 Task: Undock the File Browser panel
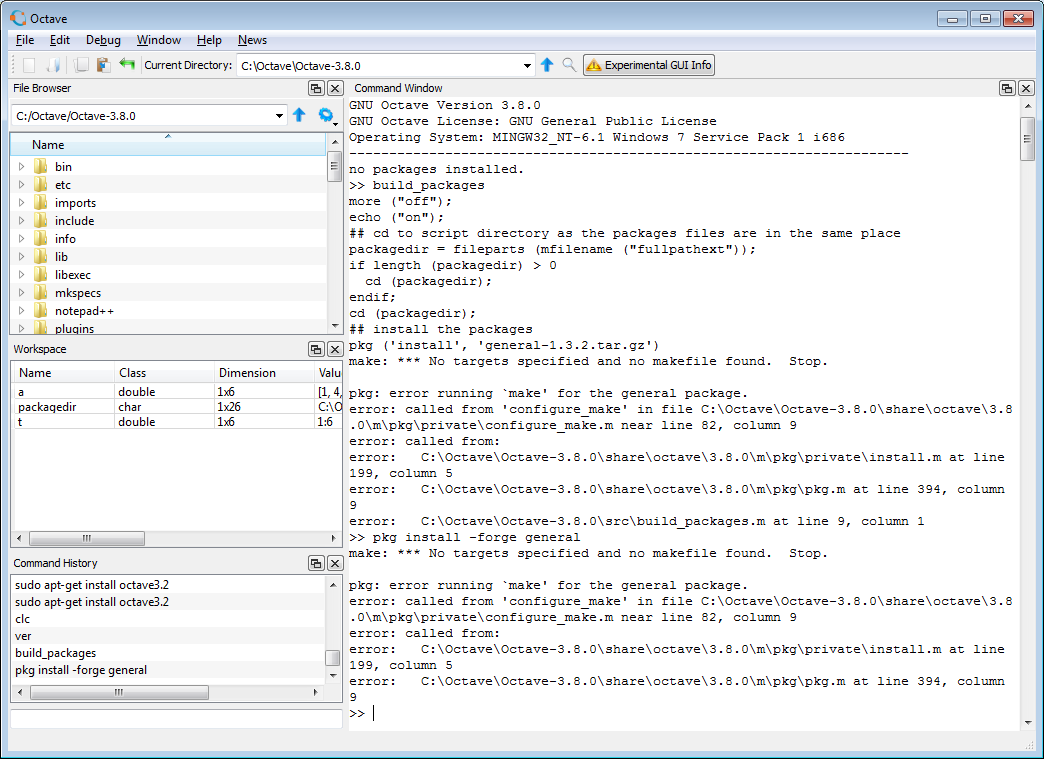(316, 89)
